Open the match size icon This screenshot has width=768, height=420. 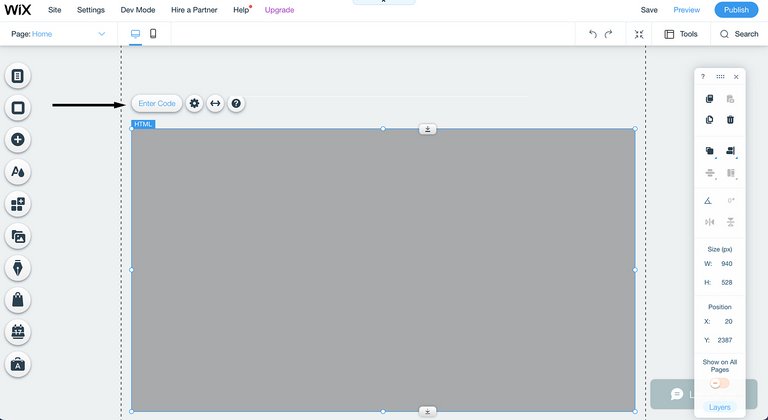click(731, 173)
